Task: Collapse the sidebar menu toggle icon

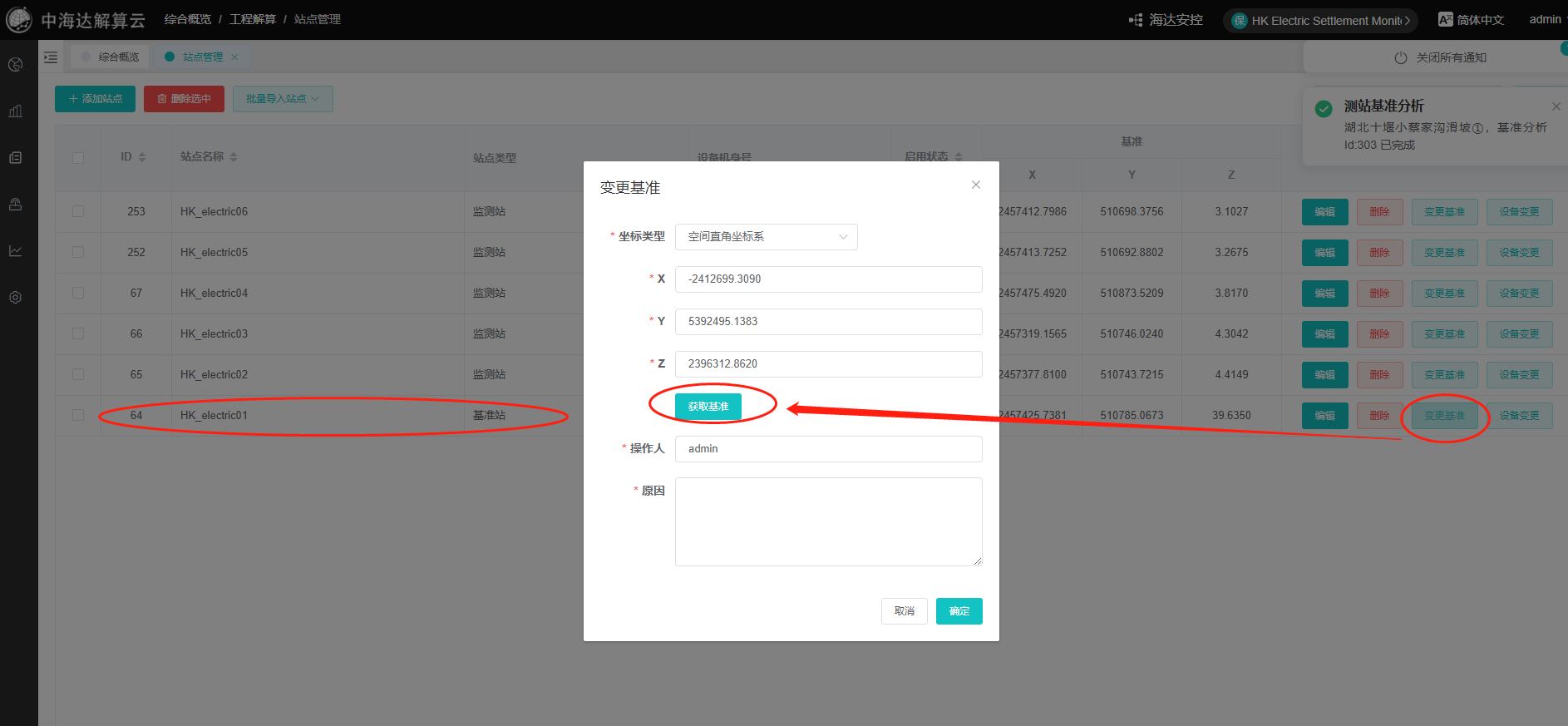Action: tap(51, 57)
